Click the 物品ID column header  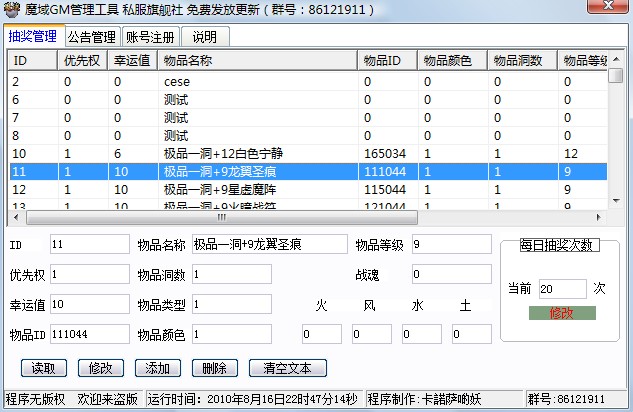tap(387, 60)
